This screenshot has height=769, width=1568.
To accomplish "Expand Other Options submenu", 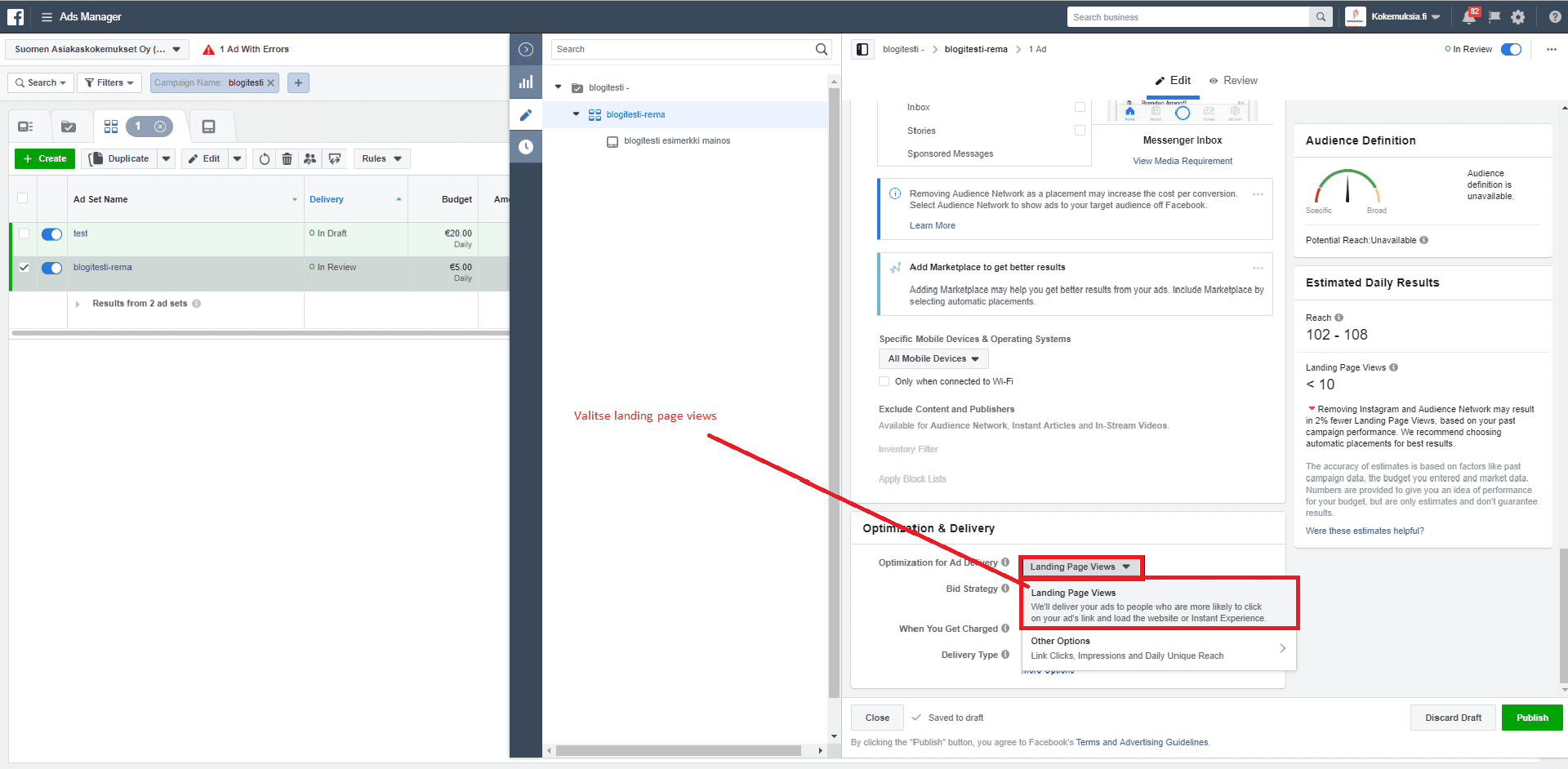I will (x=1158, y=648).
